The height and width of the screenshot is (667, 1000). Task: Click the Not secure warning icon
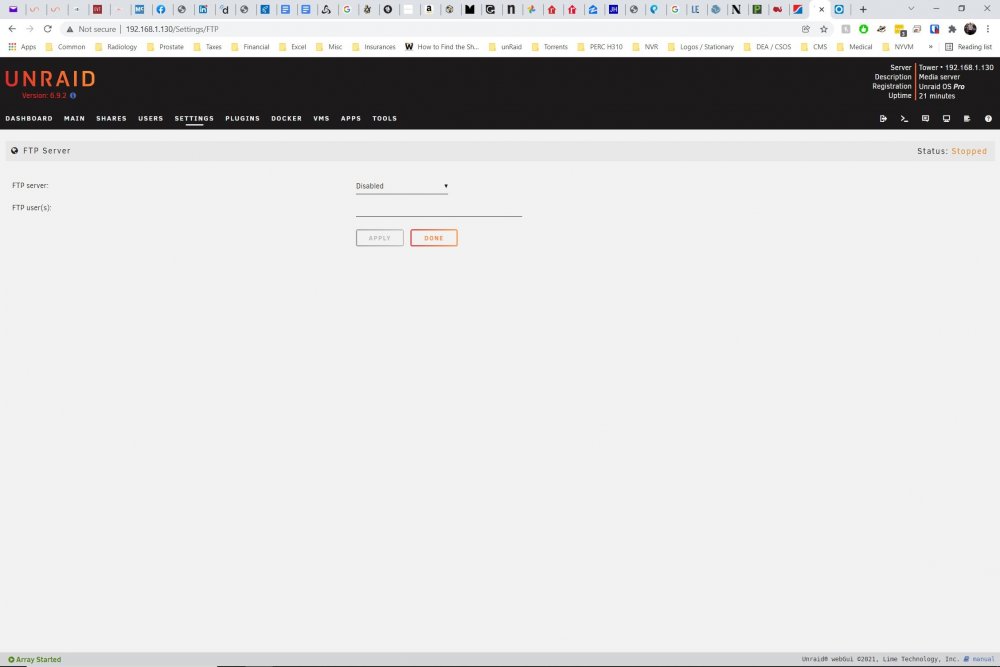[x=70, y=29]
